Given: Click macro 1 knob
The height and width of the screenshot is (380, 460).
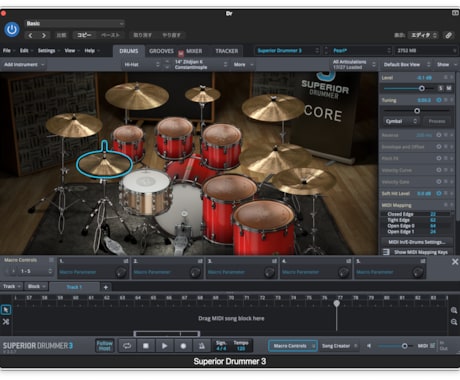Looking at the screenshot, I should pos(120,272).
